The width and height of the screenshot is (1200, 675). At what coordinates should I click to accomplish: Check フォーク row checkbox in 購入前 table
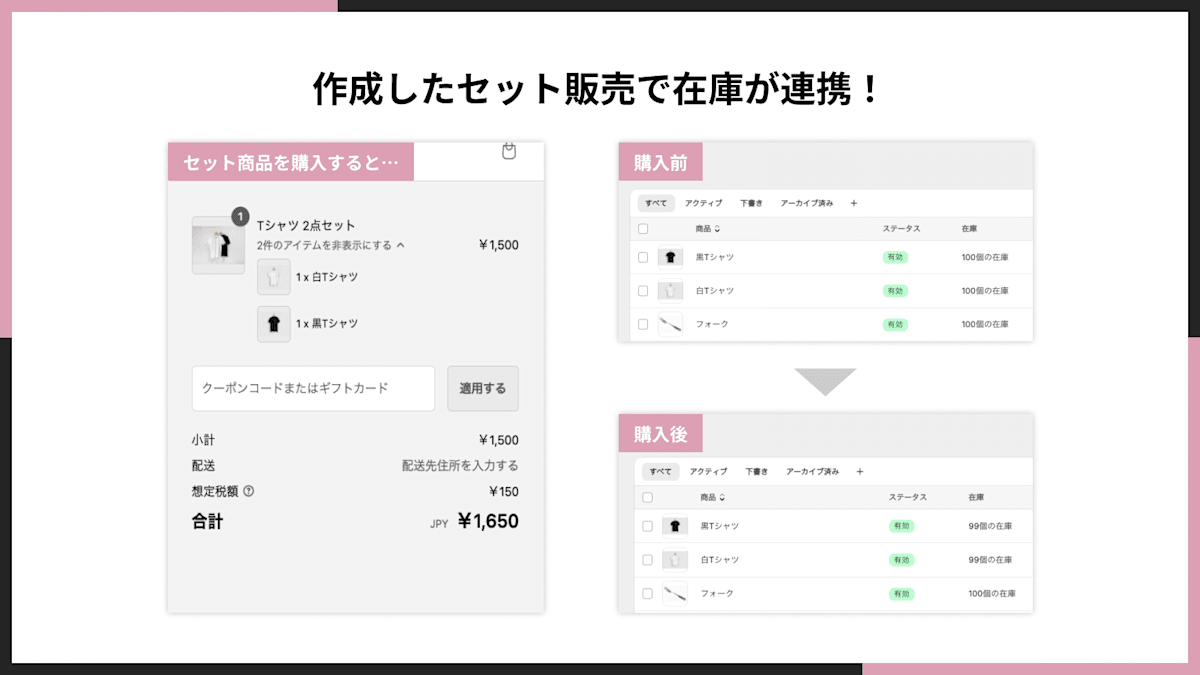pyautogui.click(x=643, y=324)
